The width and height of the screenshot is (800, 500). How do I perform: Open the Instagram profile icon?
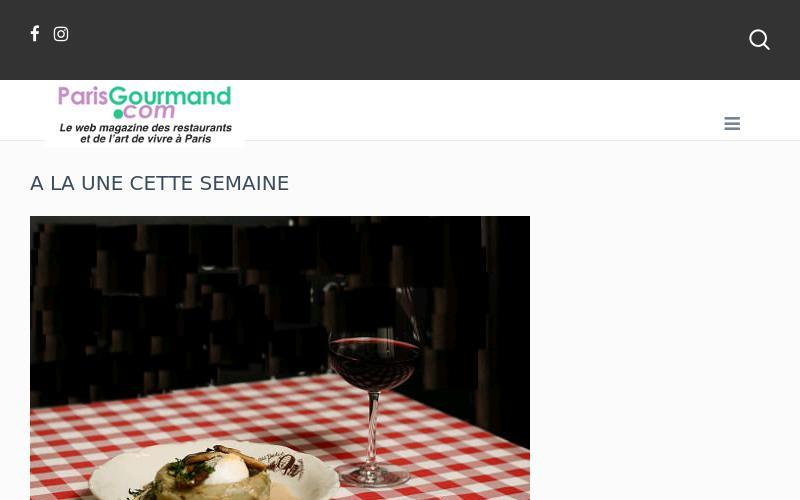coord(61,34)
